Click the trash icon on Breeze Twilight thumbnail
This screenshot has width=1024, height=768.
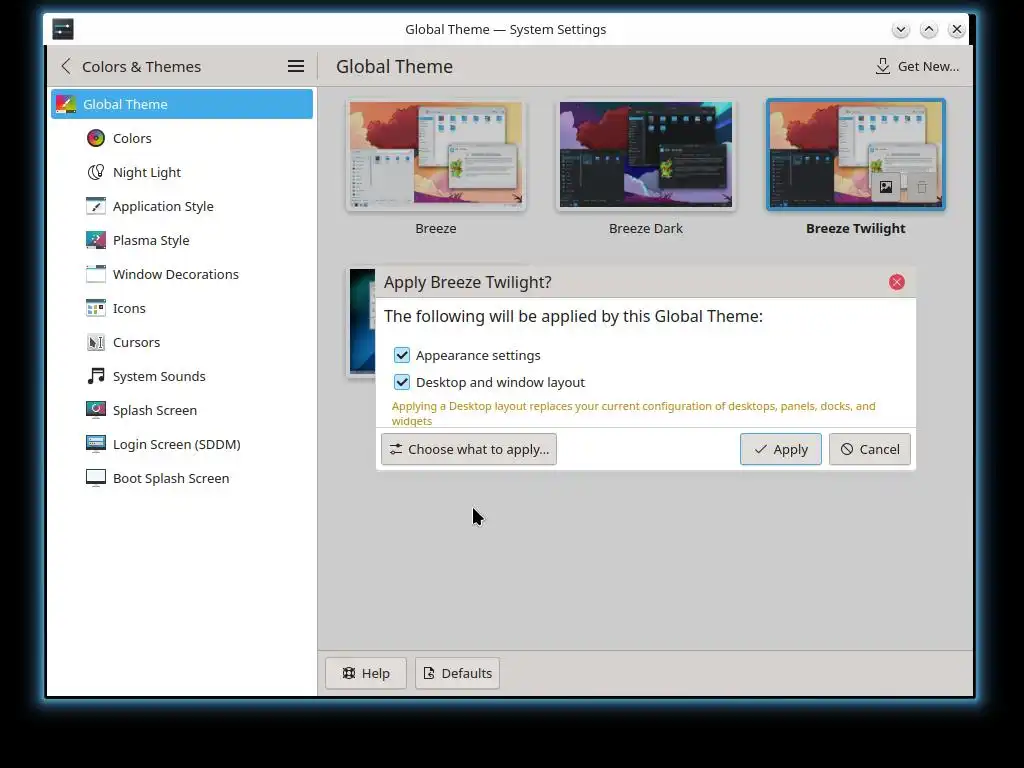(921, 187)
